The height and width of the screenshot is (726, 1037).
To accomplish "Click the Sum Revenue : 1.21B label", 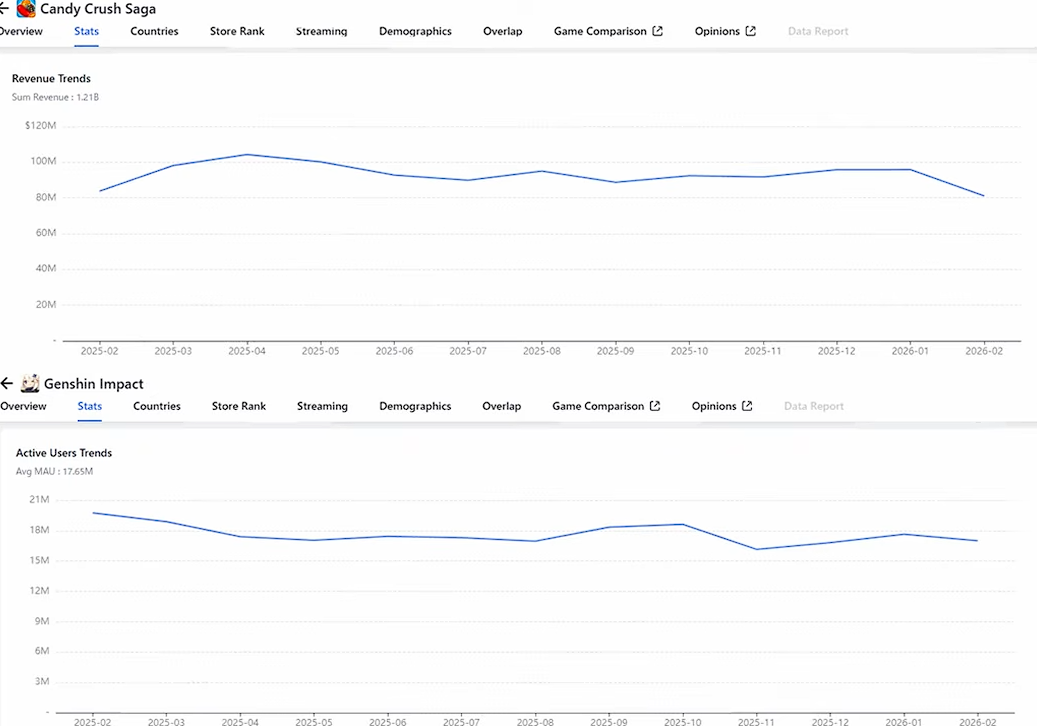I will coord(56,97).
